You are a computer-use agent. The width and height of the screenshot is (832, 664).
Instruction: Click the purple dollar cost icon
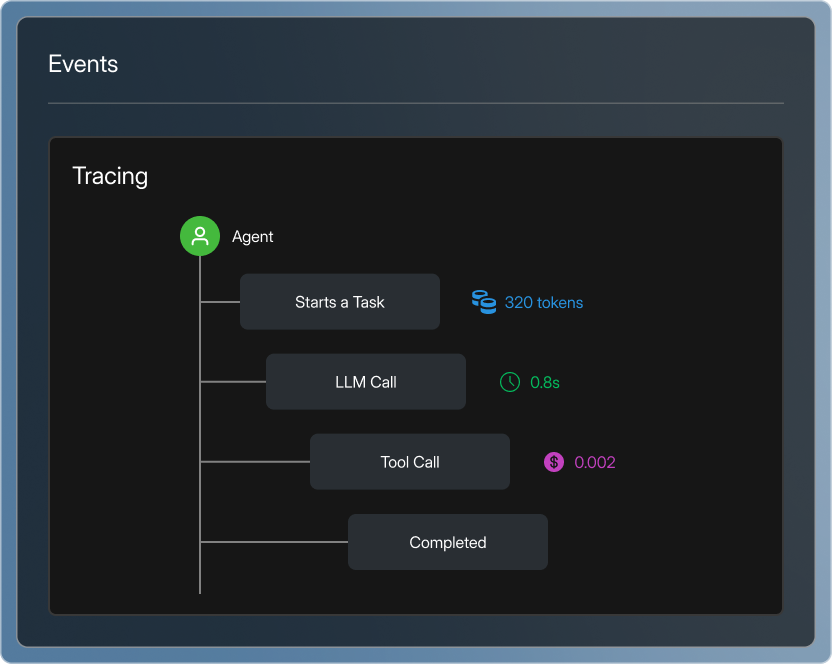554,462
